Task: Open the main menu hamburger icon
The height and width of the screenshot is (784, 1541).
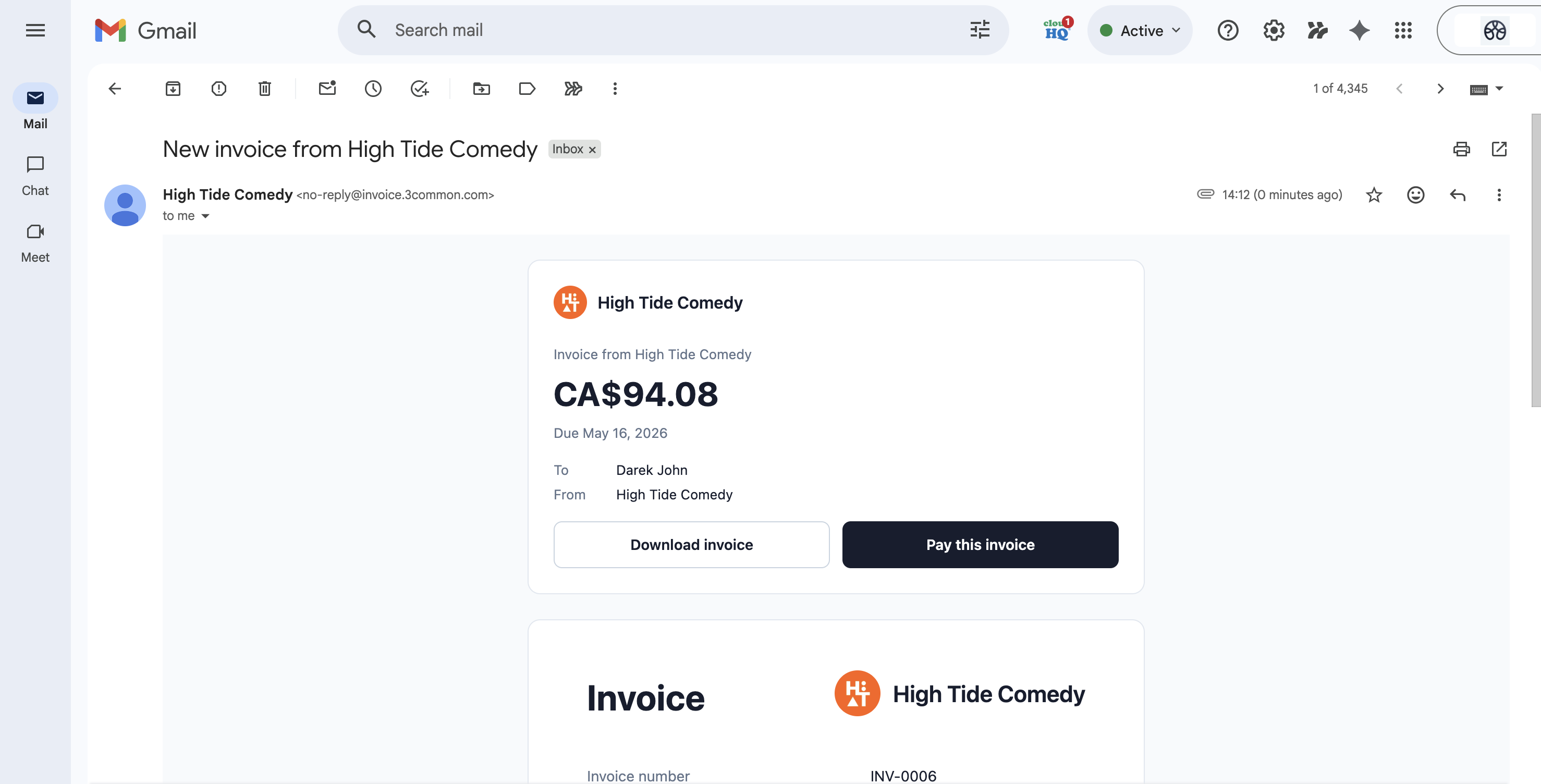Action: [x=35, y=30]
